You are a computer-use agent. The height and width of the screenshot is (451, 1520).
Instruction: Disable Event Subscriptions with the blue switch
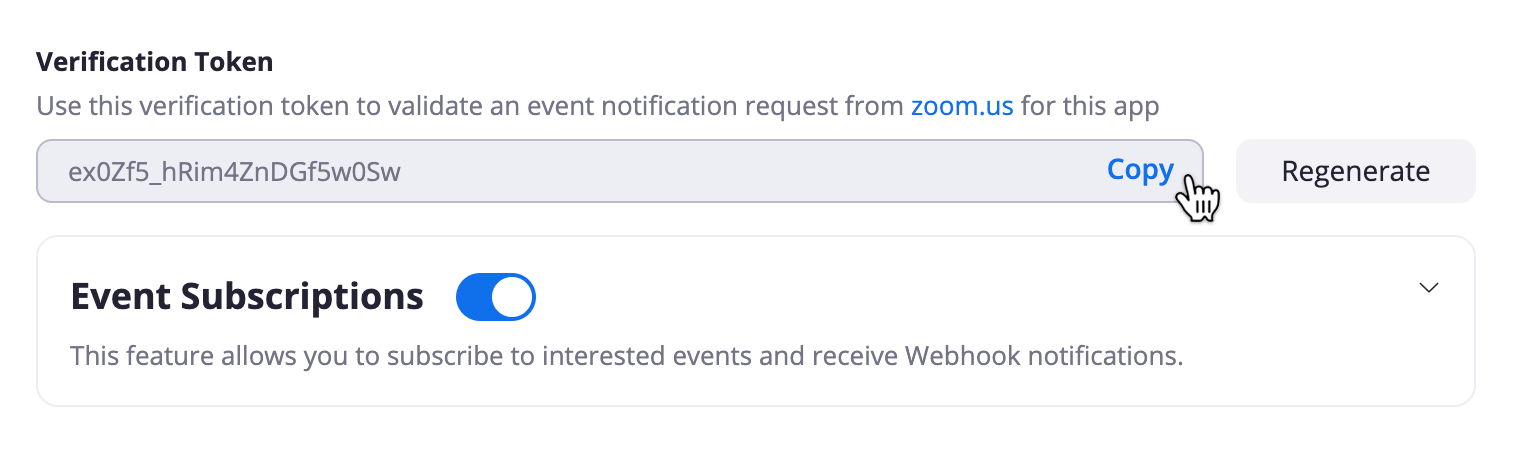[x=496, y=298]
